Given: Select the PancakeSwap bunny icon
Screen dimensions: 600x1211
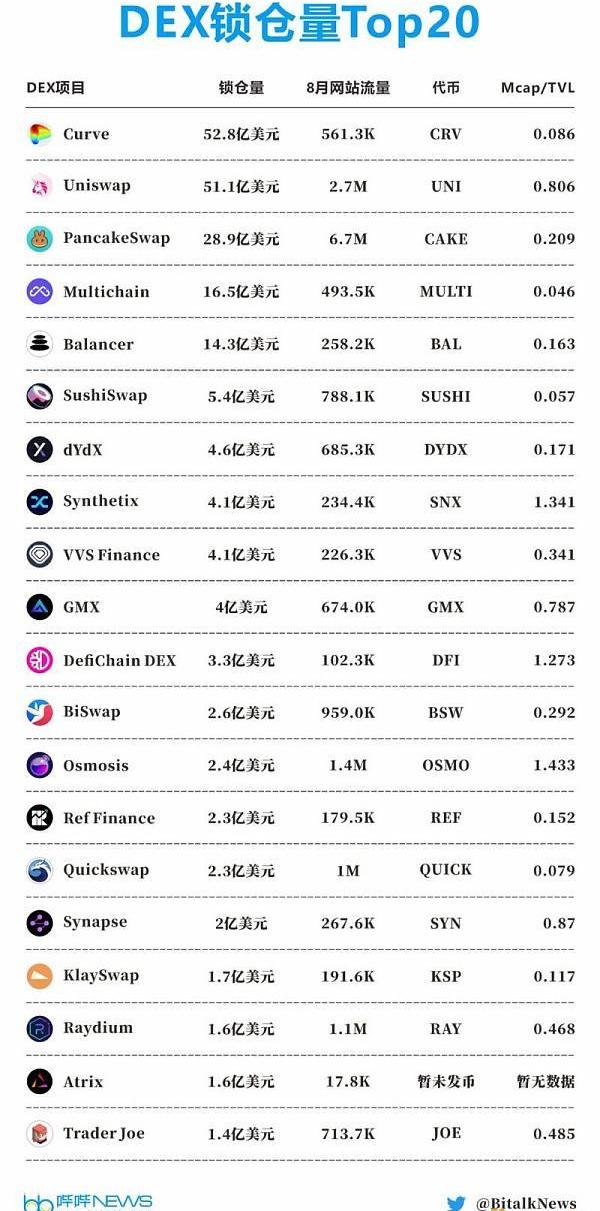Looking at the screenshot, I should click(x=40, y=239).
